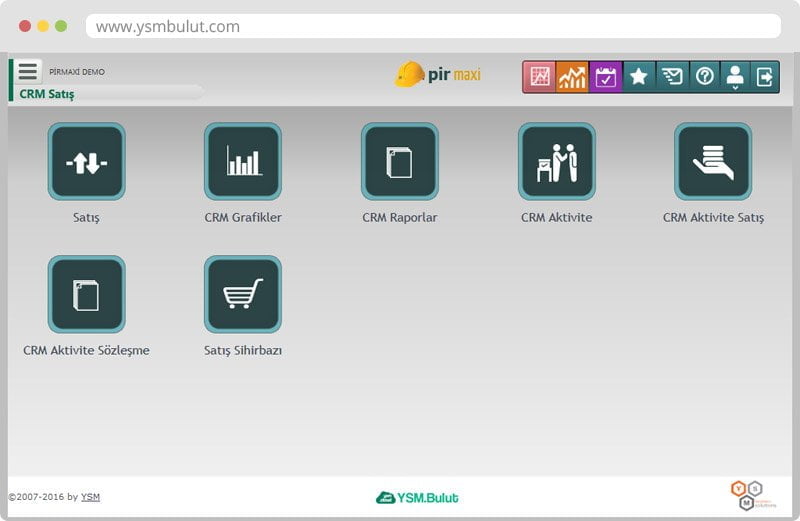Viewport: 800px width, 521px height.
Task: Click the YSM.Bulut footer logo
Action: click(417, 497)
